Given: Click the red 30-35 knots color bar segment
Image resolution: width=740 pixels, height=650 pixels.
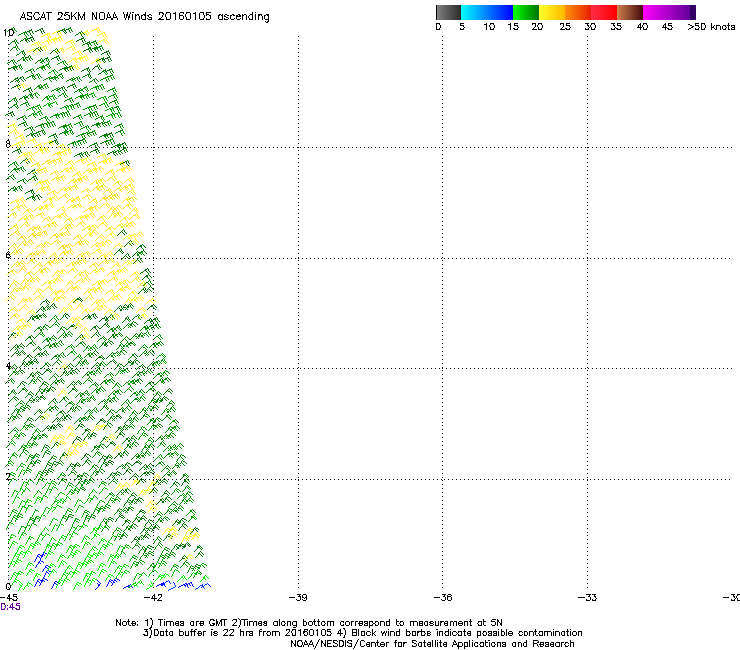Looking at the screenshot, I should [604, 12].
